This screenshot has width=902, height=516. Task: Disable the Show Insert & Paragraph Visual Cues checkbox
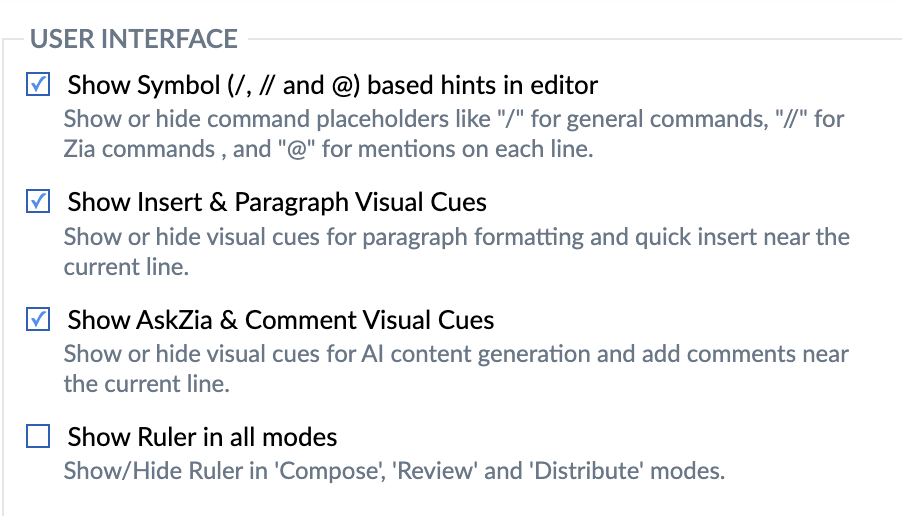pyautogui.click(x=38, y=201)
